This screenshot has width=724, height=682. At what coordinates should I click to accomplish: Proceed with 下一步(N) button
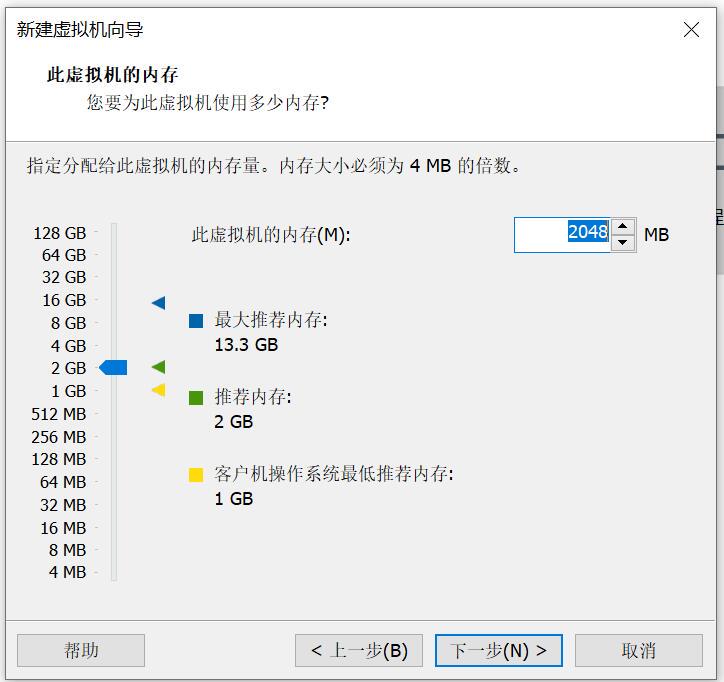[499, 650]
